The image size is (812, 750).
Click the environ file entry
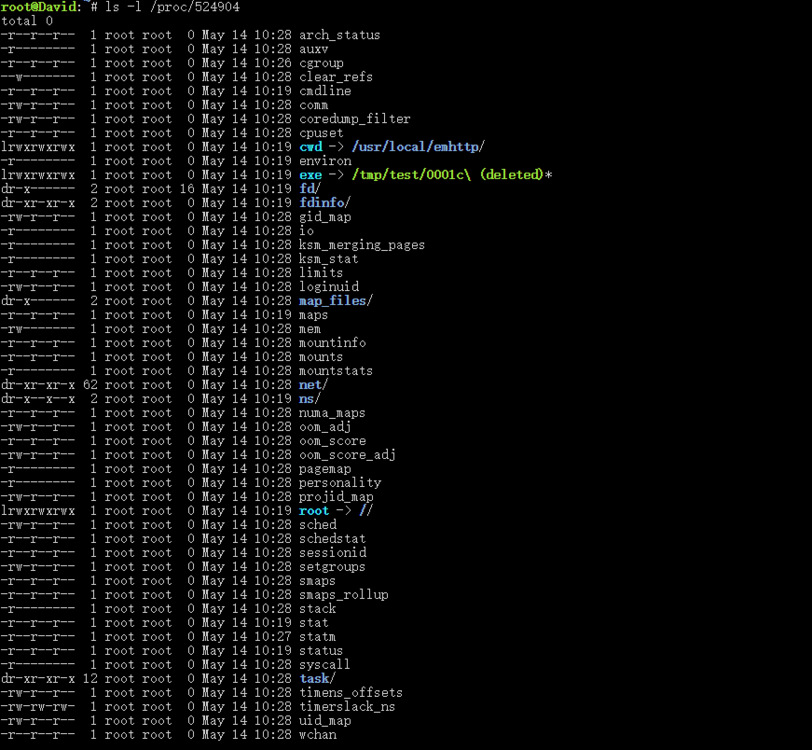[x=325, y=161]
